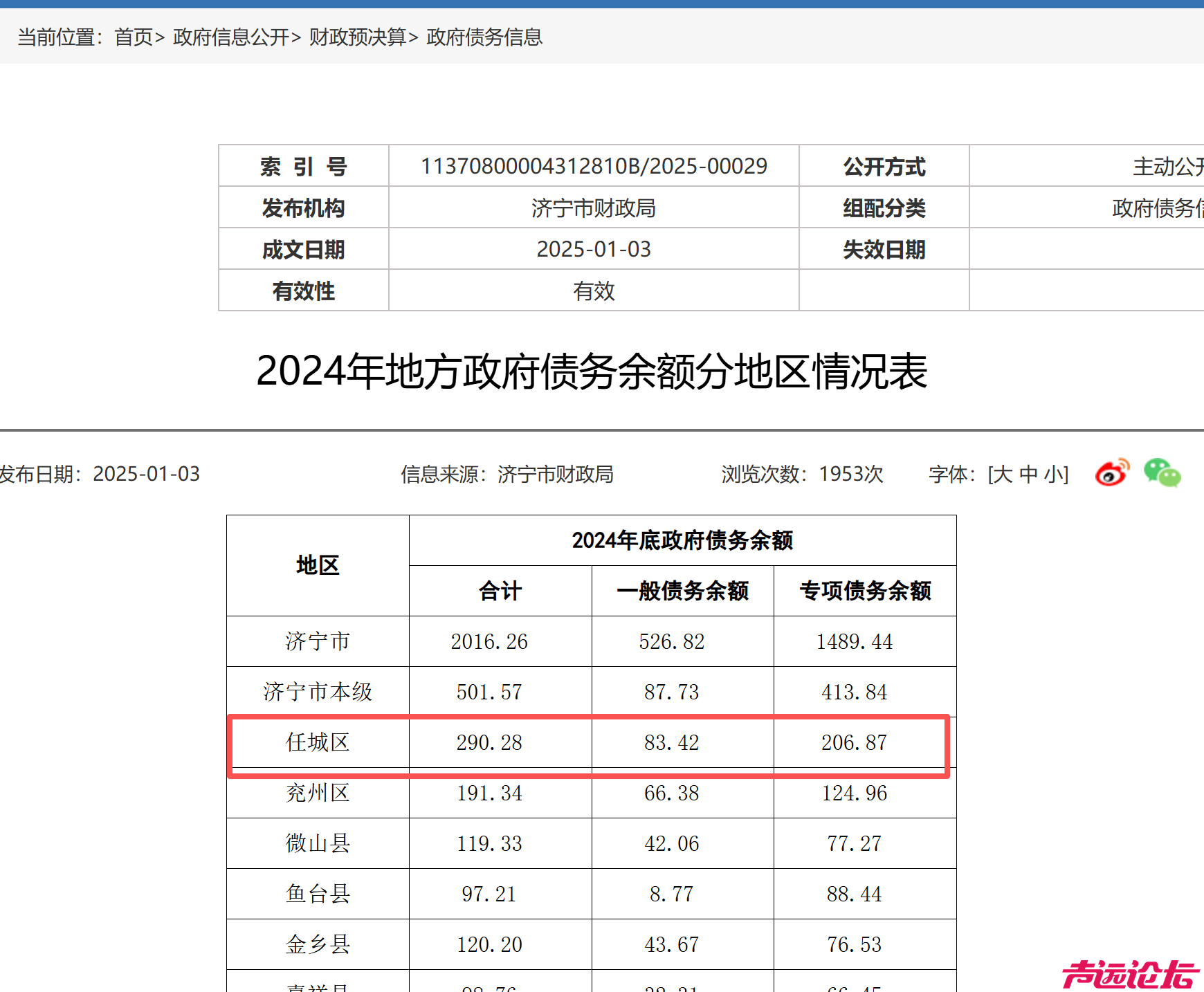Select the 成文日期 2025-01-03 cell
The height and width of the screenshot is (992, 1204).
tap(594, 249)
